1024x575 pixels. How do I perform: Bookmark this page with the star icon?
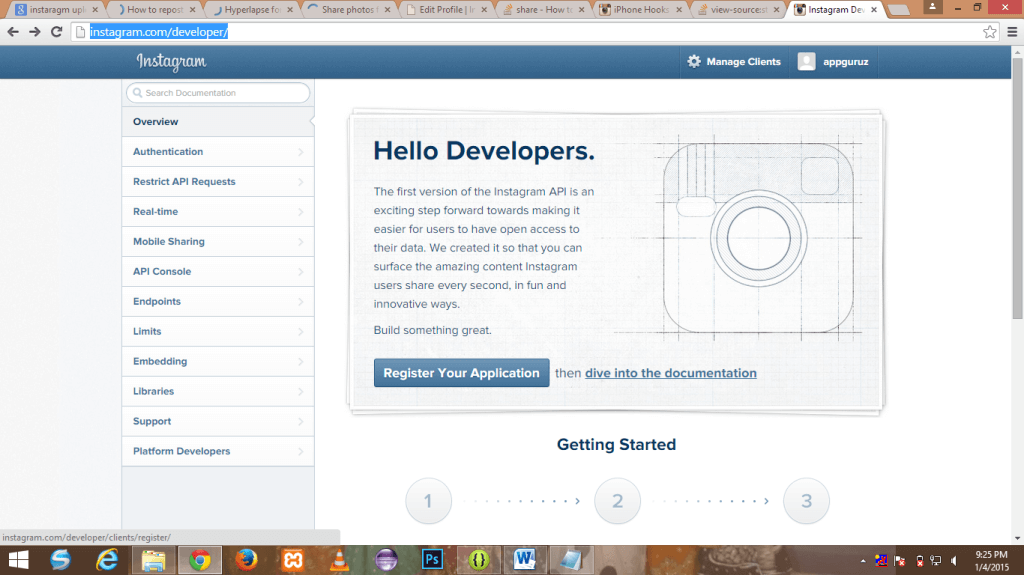click(989, 31)
